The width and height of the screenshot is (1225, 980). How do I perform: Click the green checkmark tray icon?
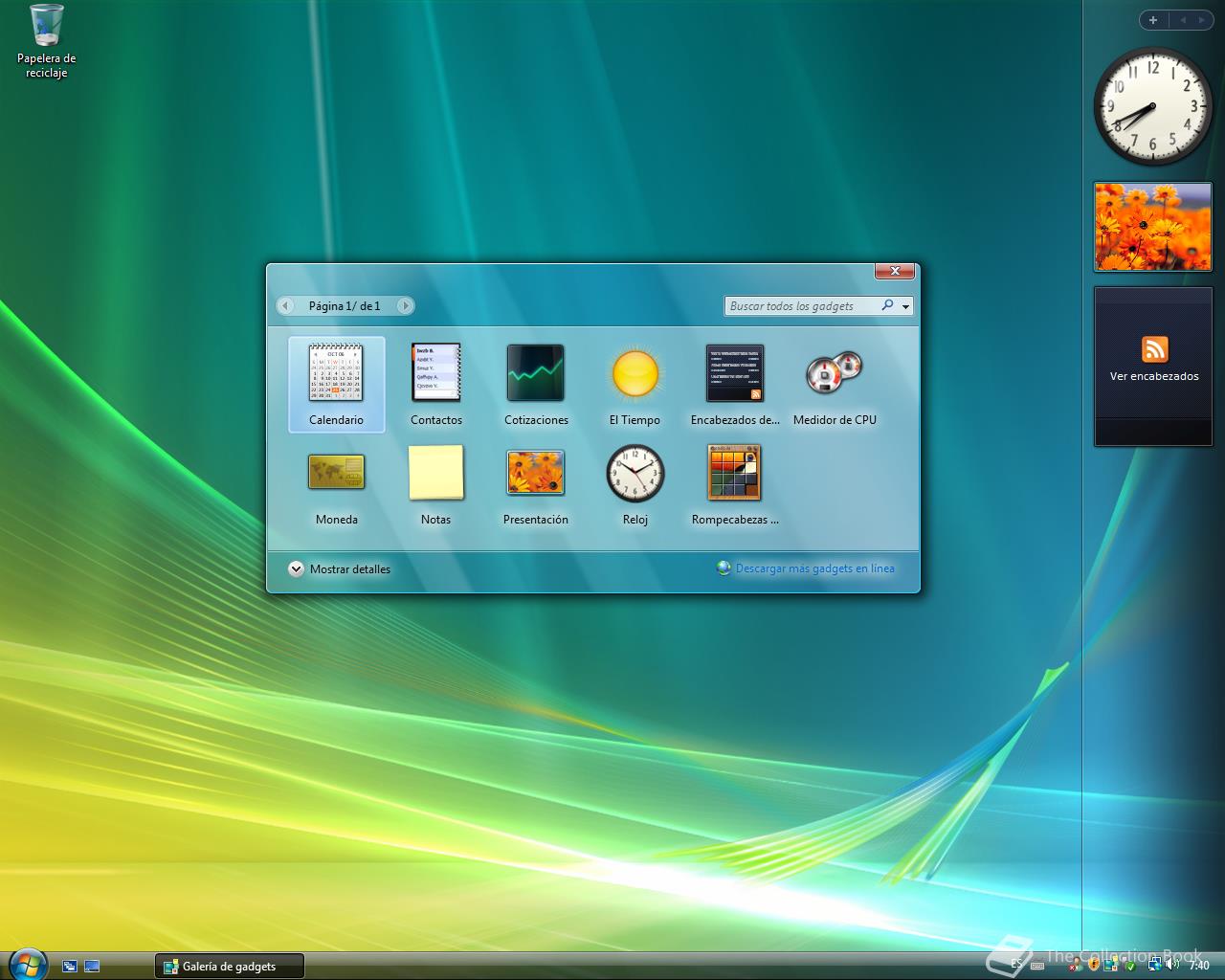pyautogui.click(x=1130, y=966)
